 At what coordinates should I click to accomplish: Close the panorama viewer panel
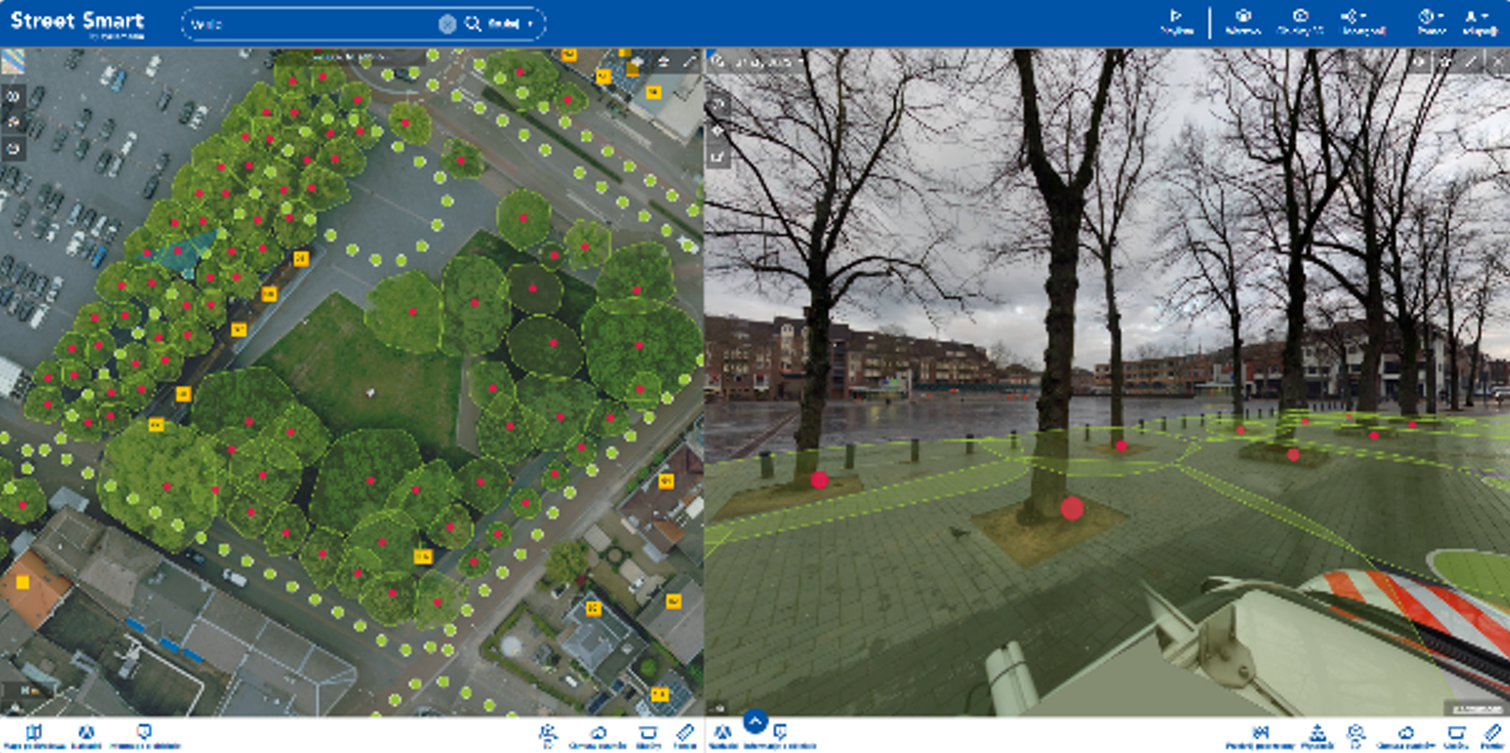coord(1495,62)
